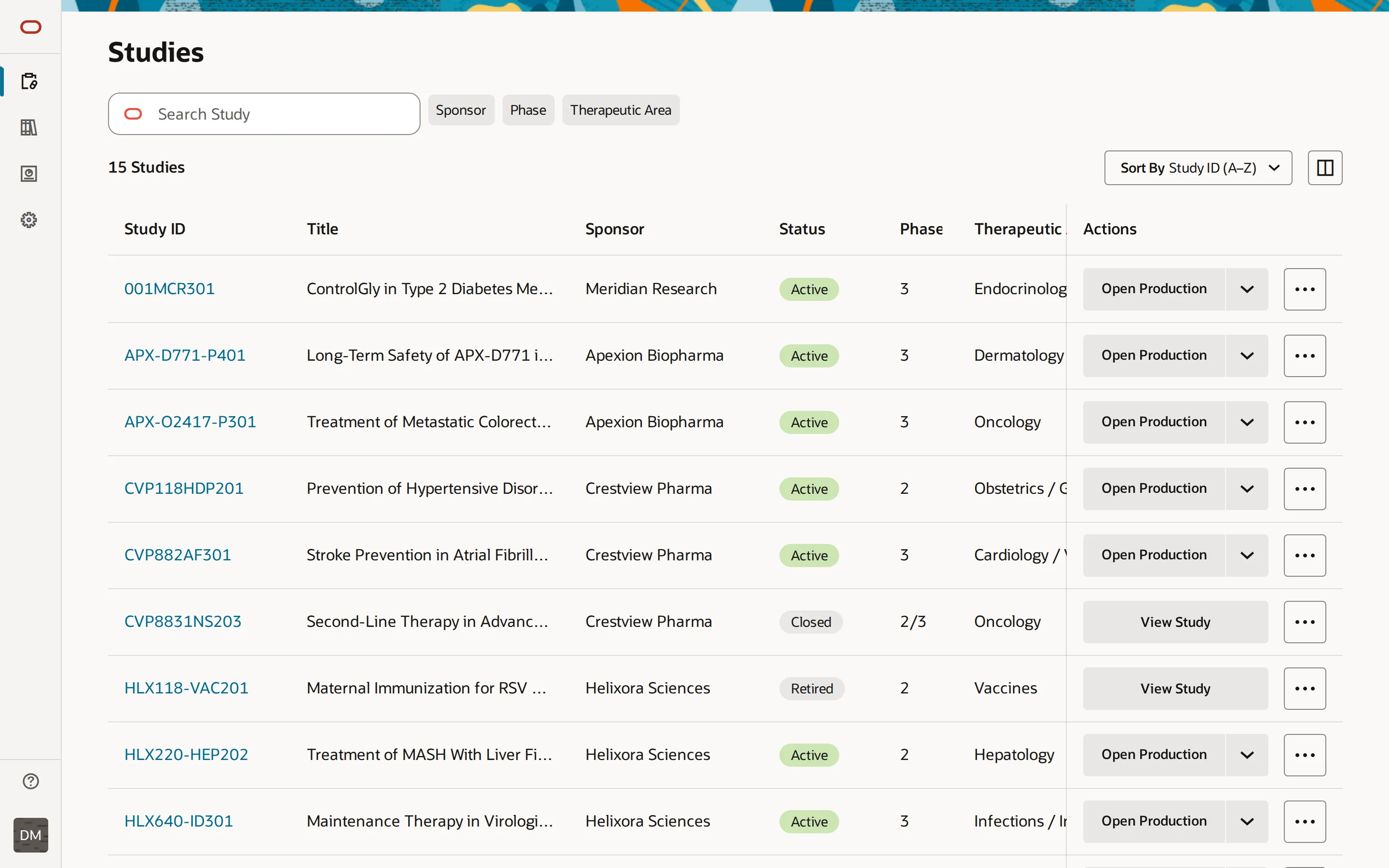Open the DM user avatar menu
This screenshot has width=1389, height=868.
(30, 835)
